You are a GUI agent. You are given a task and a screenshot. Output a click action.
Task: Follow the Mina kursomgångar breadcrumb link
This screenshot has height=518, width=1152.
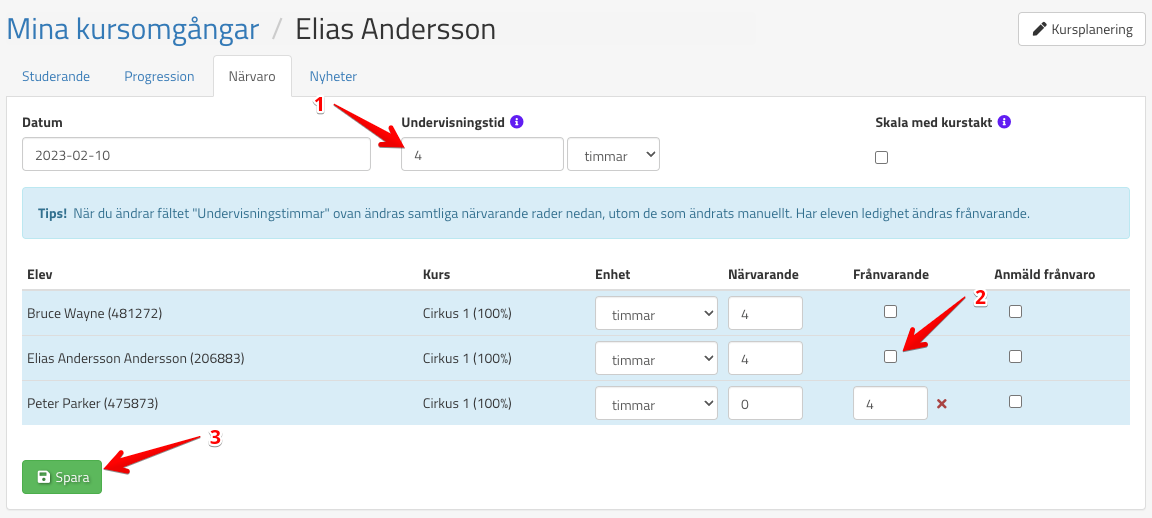tap(133, 29)
